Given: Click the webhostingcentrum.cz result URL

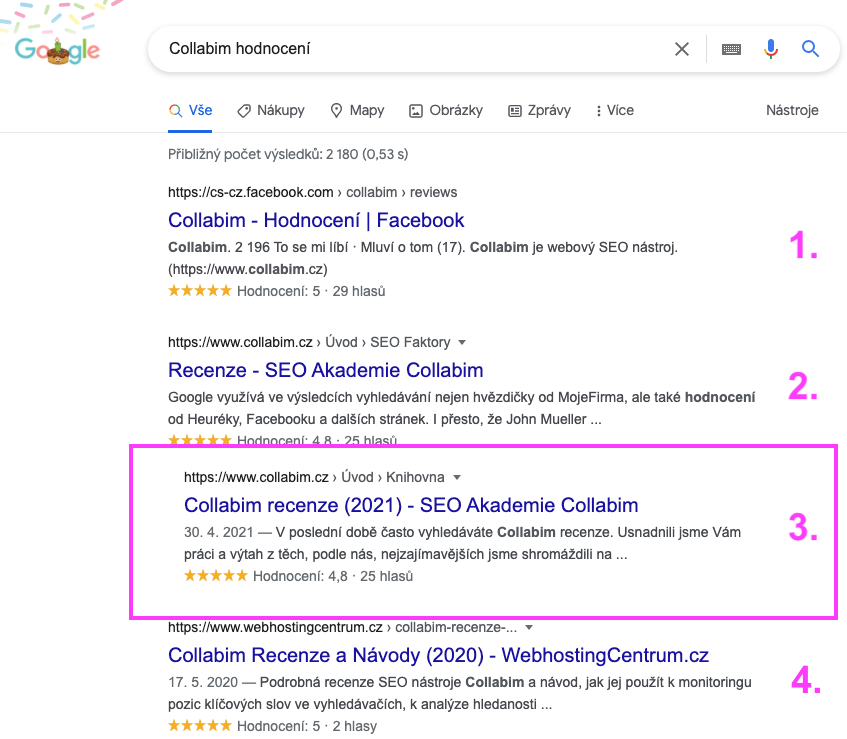Looking at the screenshot, I should click(342, 627).
